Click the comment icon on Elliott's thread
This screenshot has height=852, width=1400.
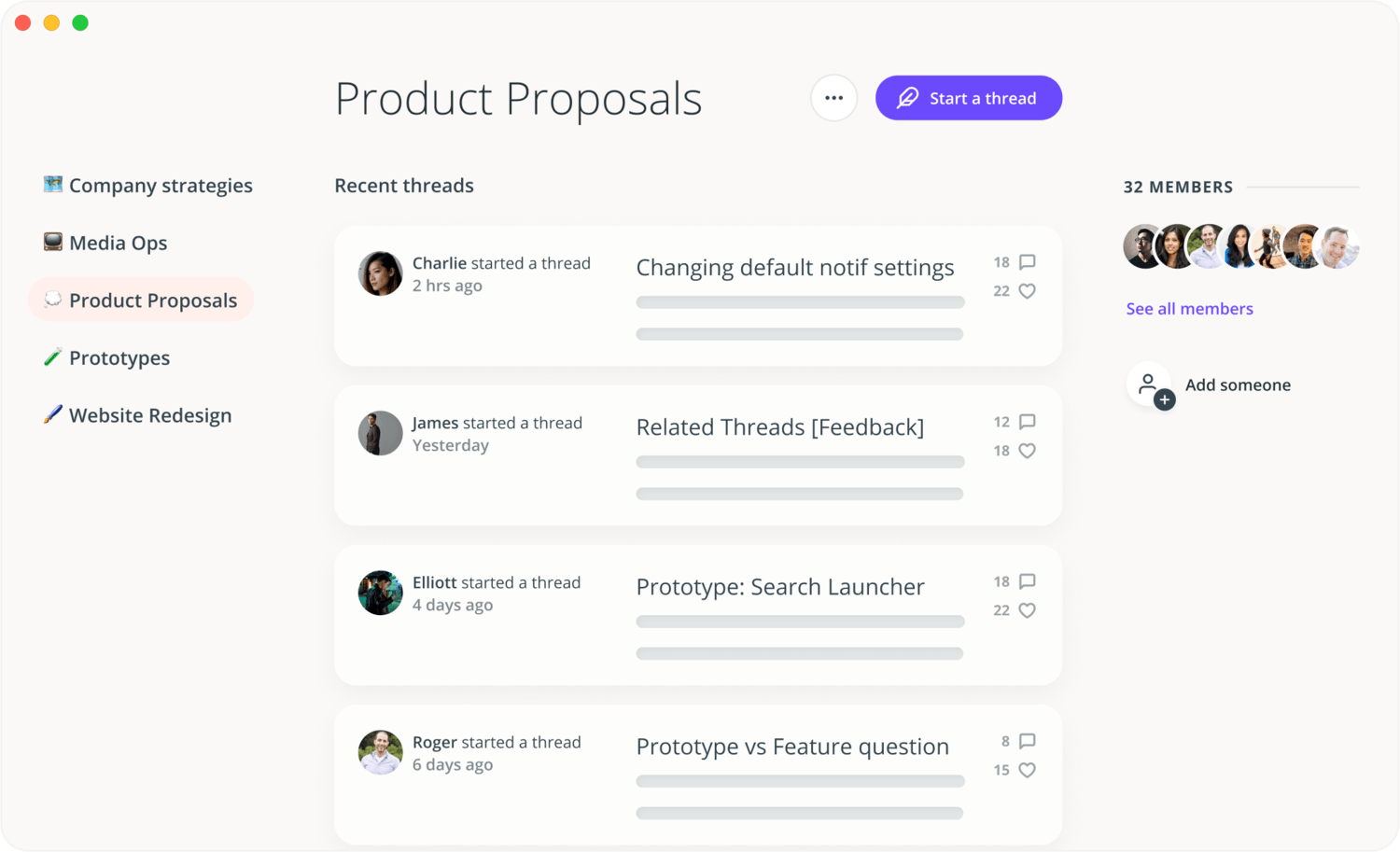tap(1027, 581)
